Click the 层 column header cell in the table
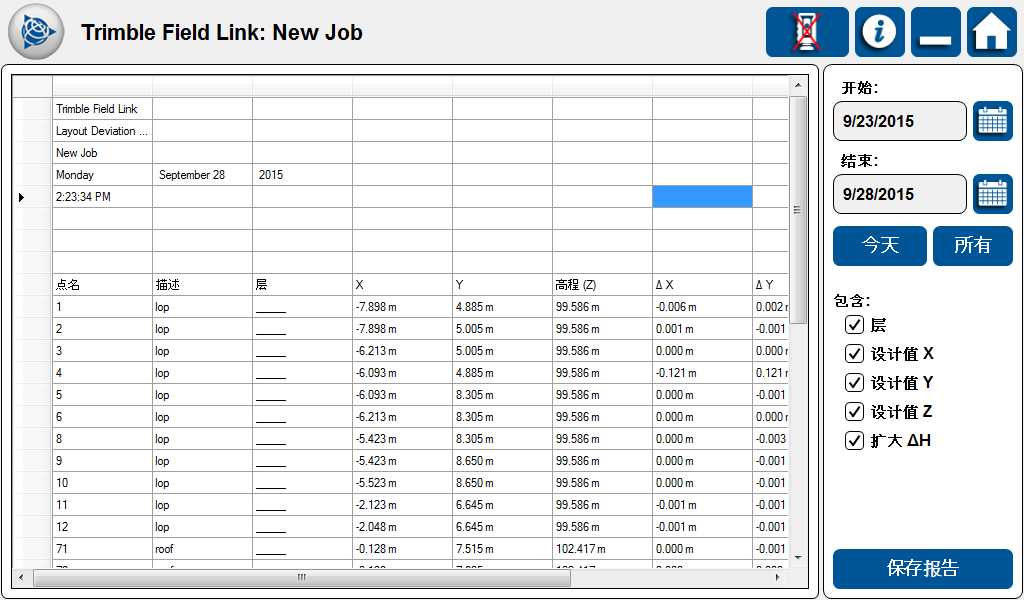Image resolution: width=1024 pixels, height=600 pixels. click(302, 285)
